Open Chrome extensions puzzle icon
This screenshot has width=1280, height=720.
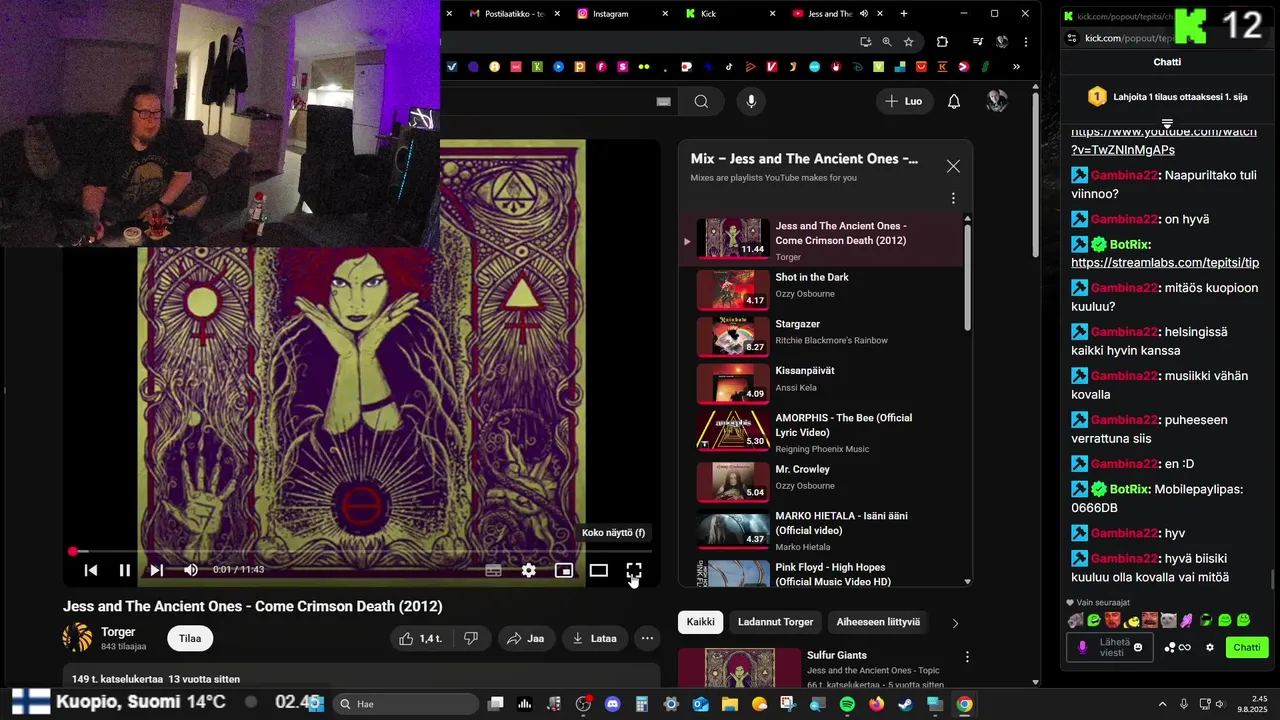[x=942, y=42]
